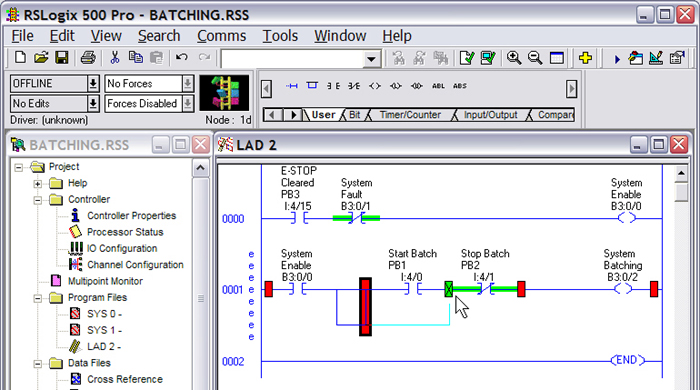This screenshot has width=700, height=390.
Task: Open IO Configuration in project tree
Action: click(x=122, y=248)
